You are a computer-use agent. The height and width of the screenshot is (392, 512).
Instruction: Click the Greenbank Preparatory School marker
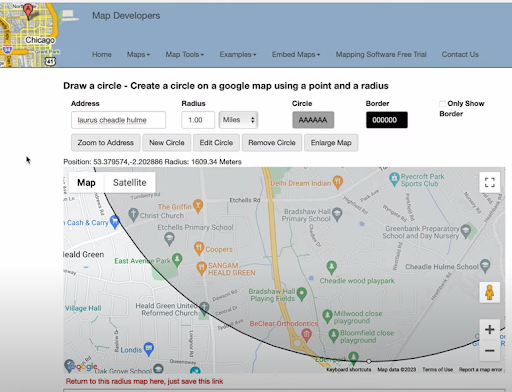(466, 230)
